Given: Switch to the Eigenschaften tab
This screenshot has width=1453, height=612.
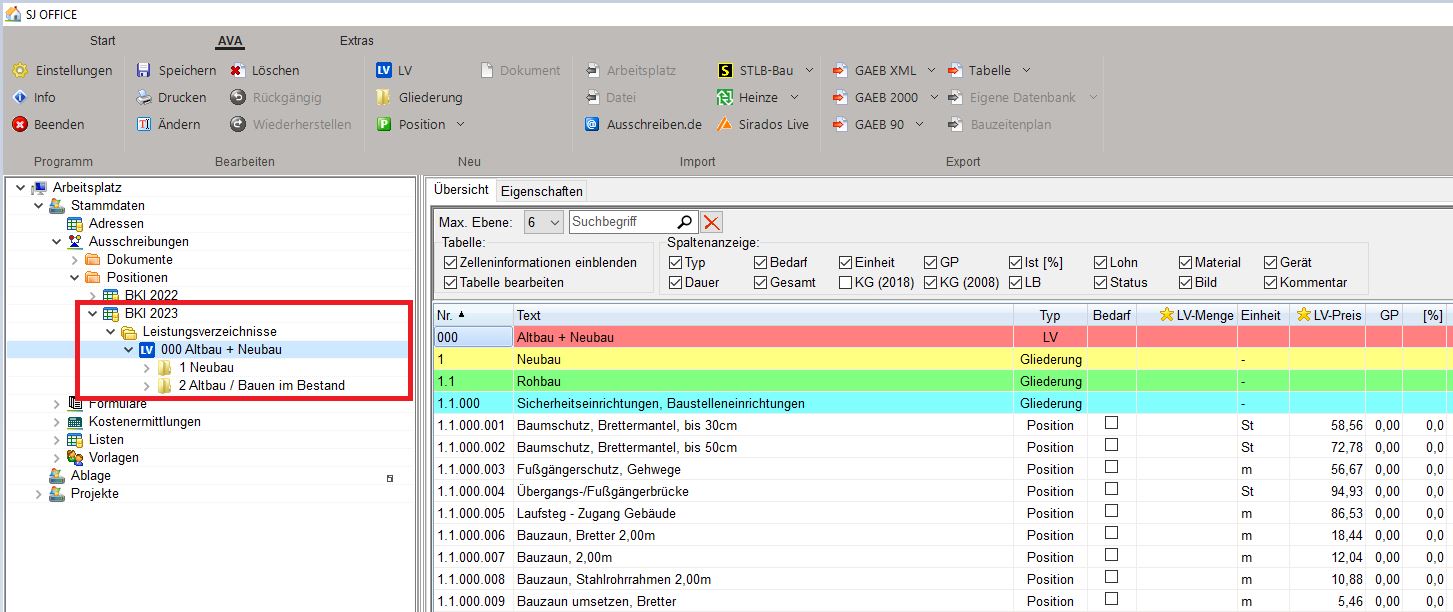Looking at the screenshot, I should tap(540, 190).
